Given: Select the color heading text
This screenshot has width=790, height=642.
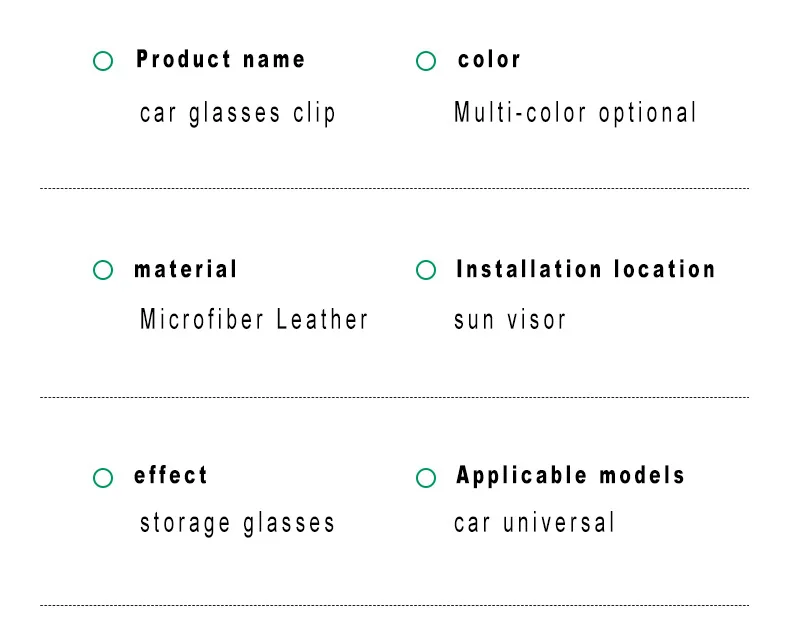Looking at the screenshot, I should point(489,59).
